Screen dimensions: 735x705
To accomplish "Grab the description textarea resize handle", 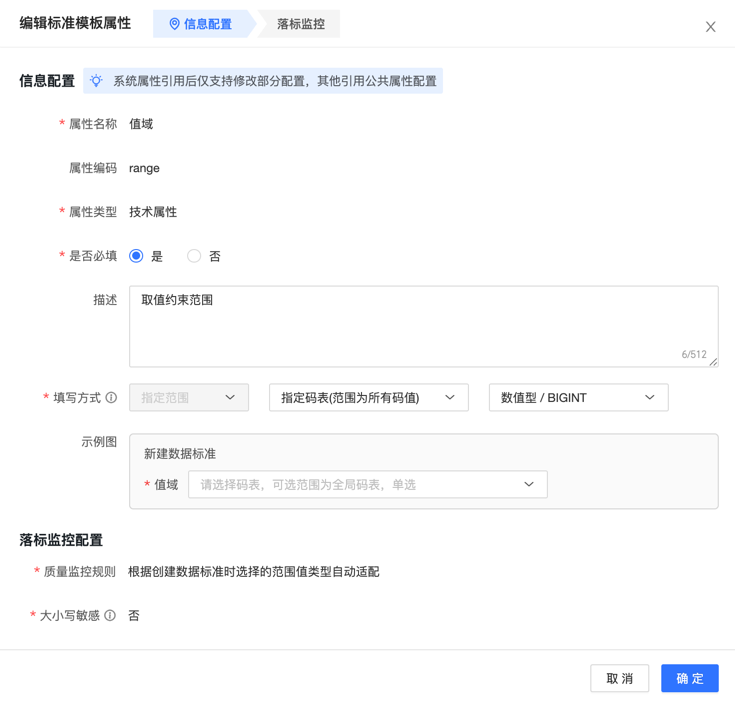I will 713,362.
